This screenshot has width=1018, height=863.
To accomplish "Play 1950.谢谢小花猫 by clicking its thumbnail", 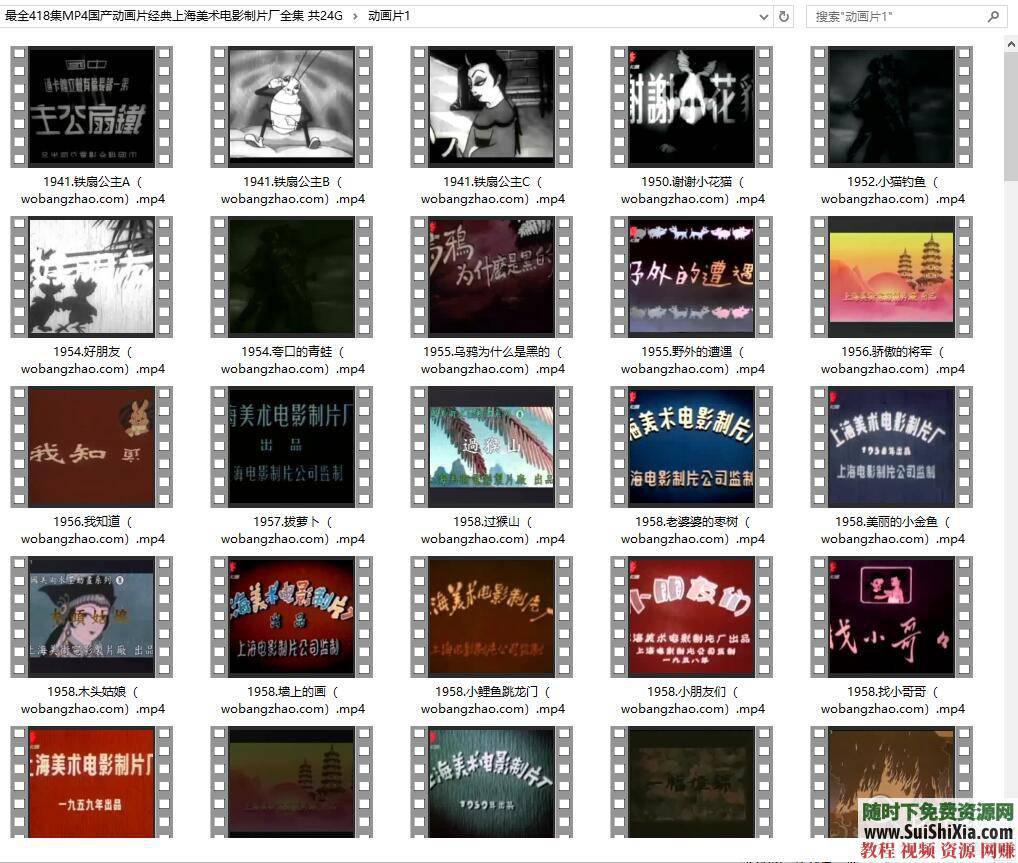I will [x=691, y=106].
